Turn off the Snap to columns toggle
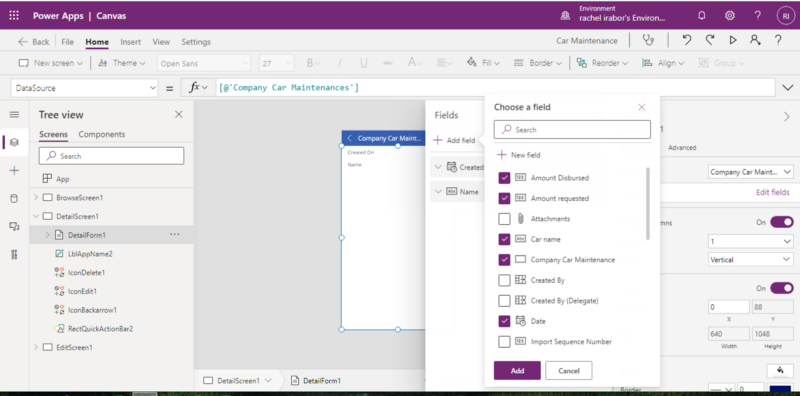800x396 pixels. [x=782, y=222]
